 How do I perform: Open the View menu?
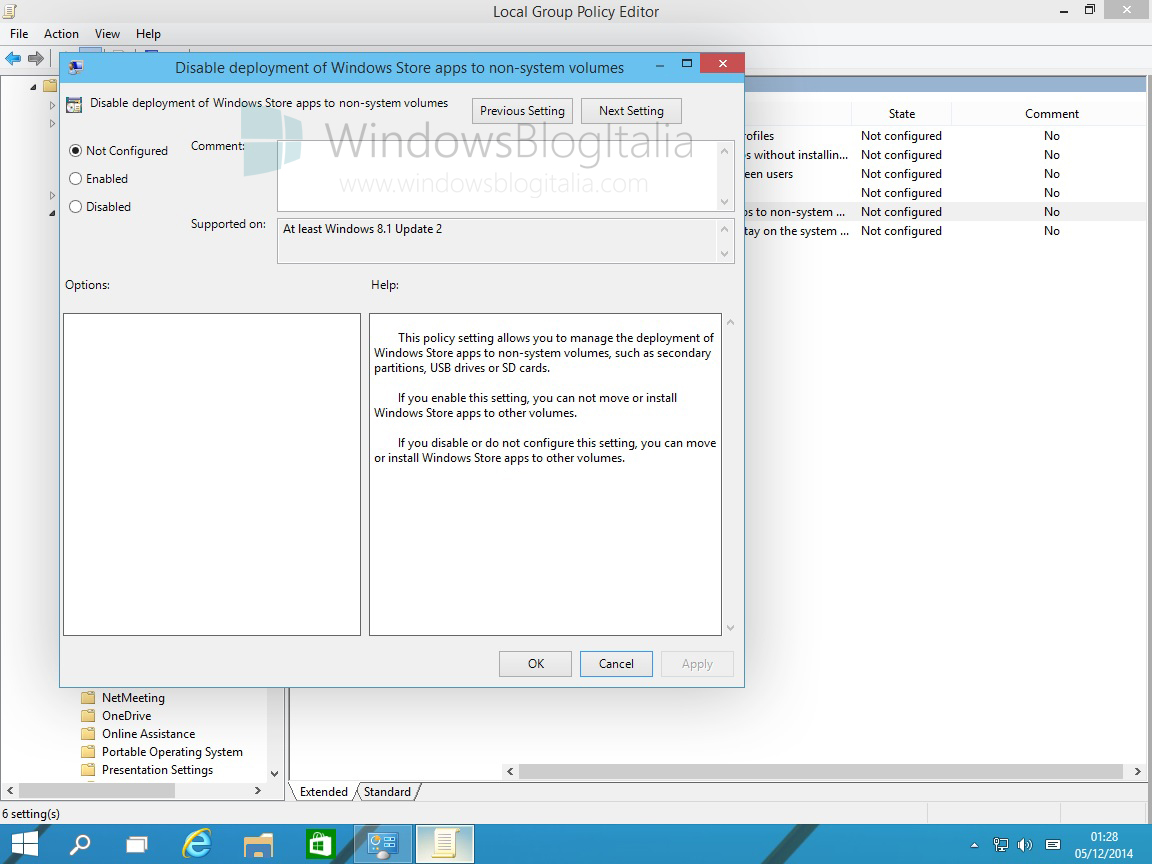tap(107, 34)
